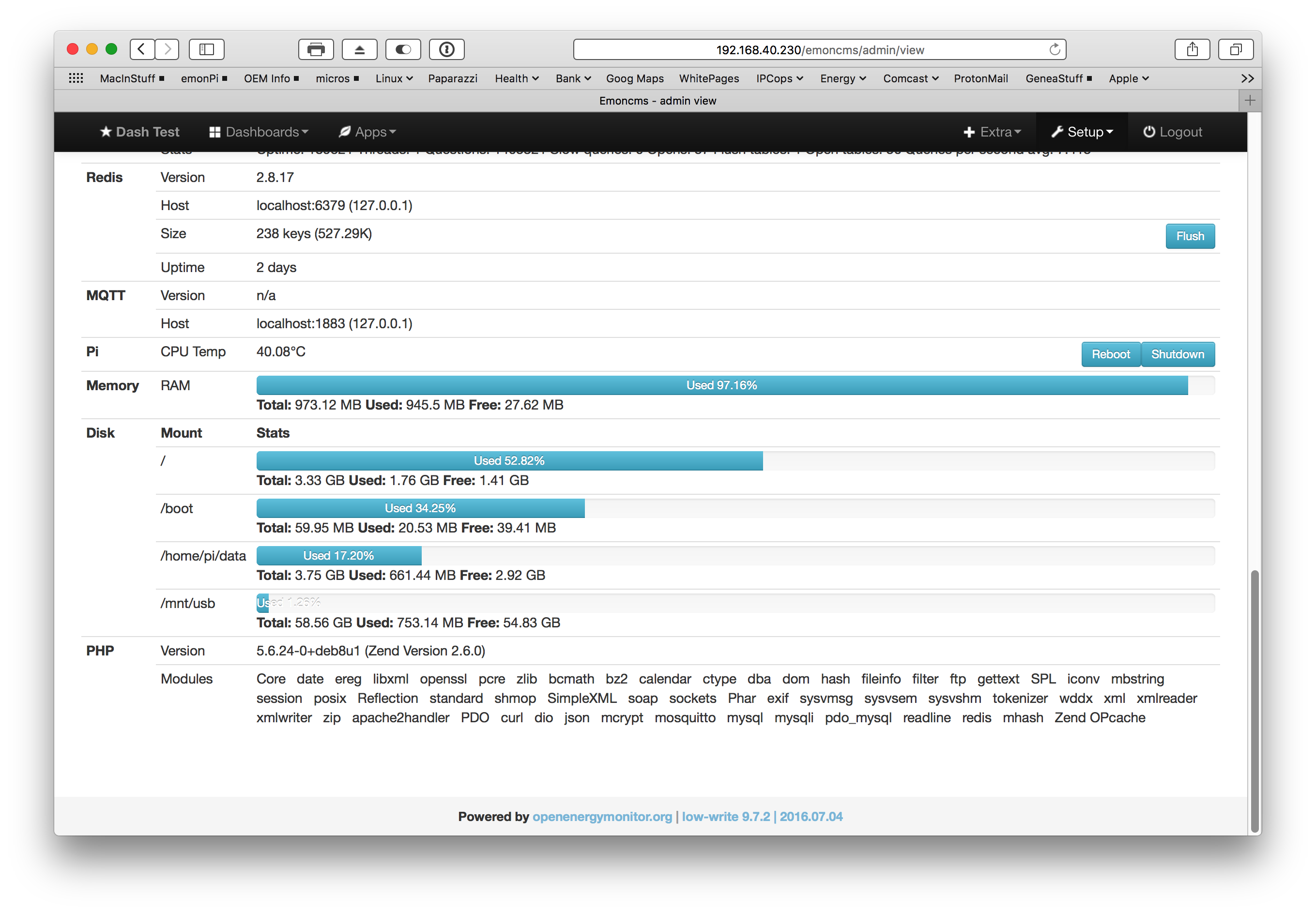
Task: Click the /mnt/usb usage bar
Action: (x=735, y=603)
